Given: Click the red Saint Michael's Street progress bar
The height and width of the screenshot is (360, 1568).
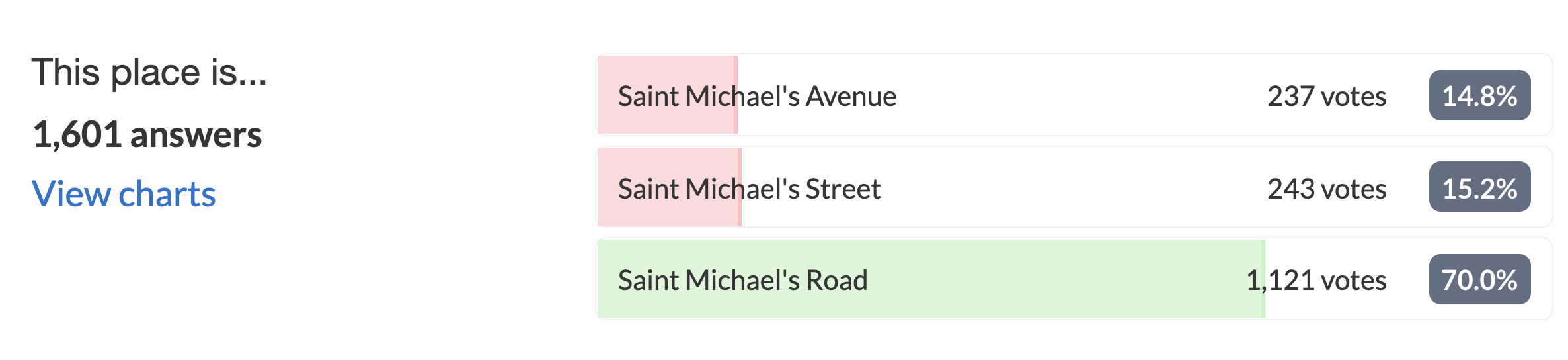Looking at the screenshot, I should (x=670, y=187).
